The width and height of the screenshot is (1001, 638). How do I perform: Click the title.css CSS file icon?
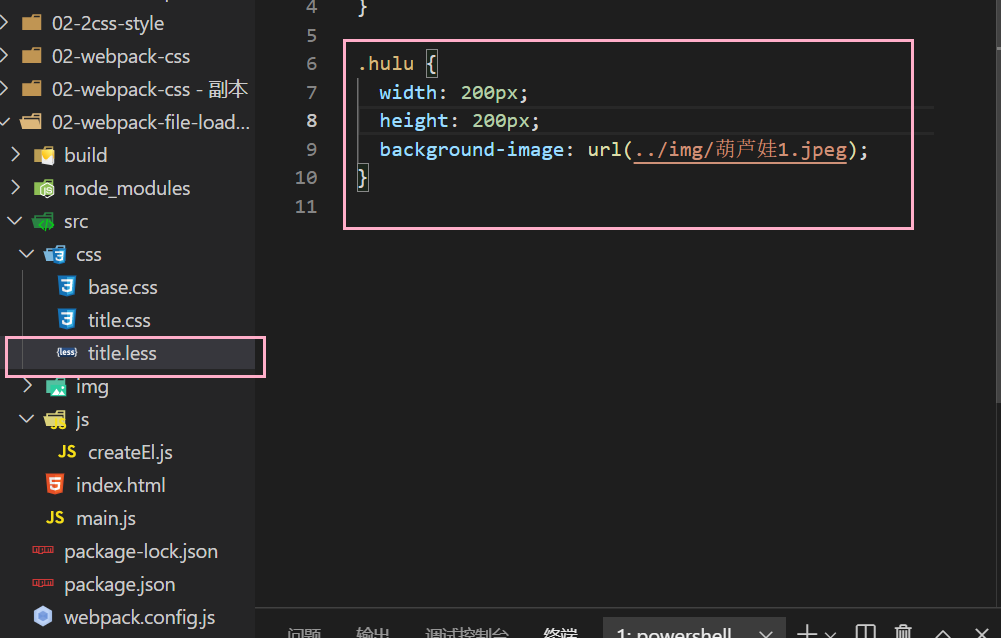67,319
